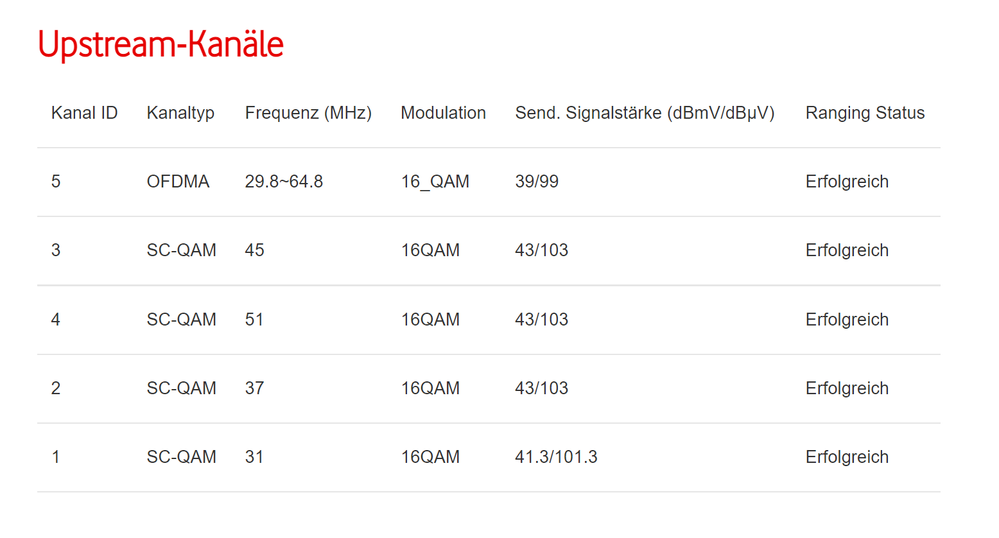The width and height of the screenshot is (999, 538).
Task: Click the Send. Signalstärke column header
Action: click(644, 113)
